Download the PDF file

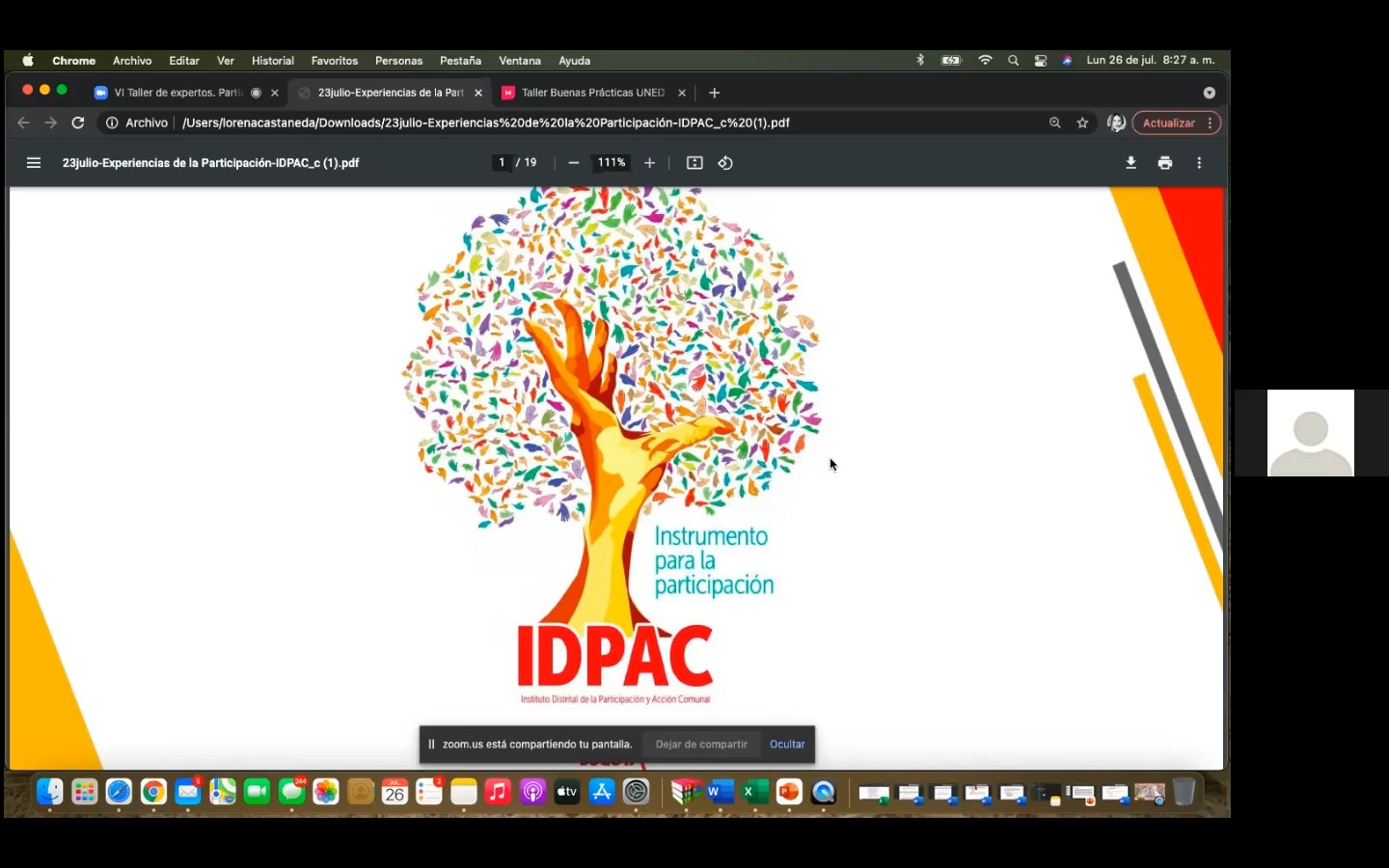[1130, 163]
